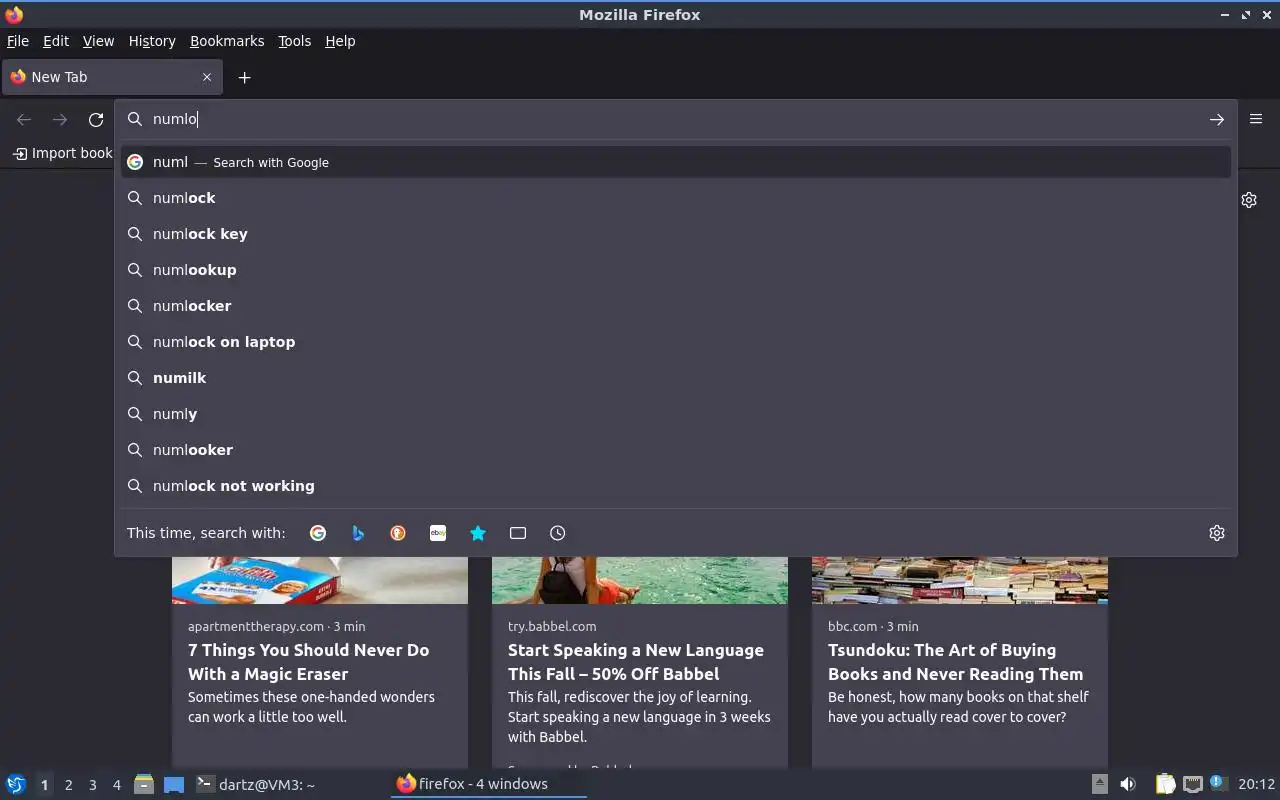The height and width of the screenshot is (800, 1280).
Task: Open the Firefox hamburger application menu
Action: [1256, 118]
